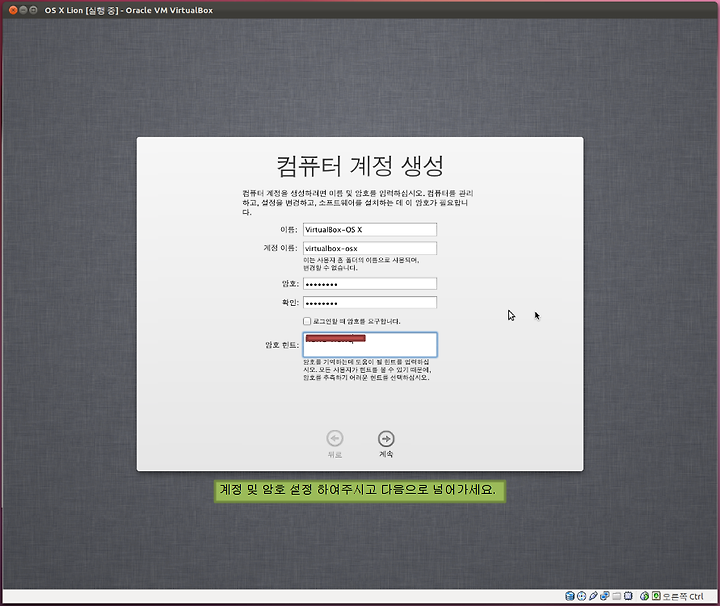Click the 계속 continue arrow button
The width and height of the screenshot is (720, 606).
[386, 439]
